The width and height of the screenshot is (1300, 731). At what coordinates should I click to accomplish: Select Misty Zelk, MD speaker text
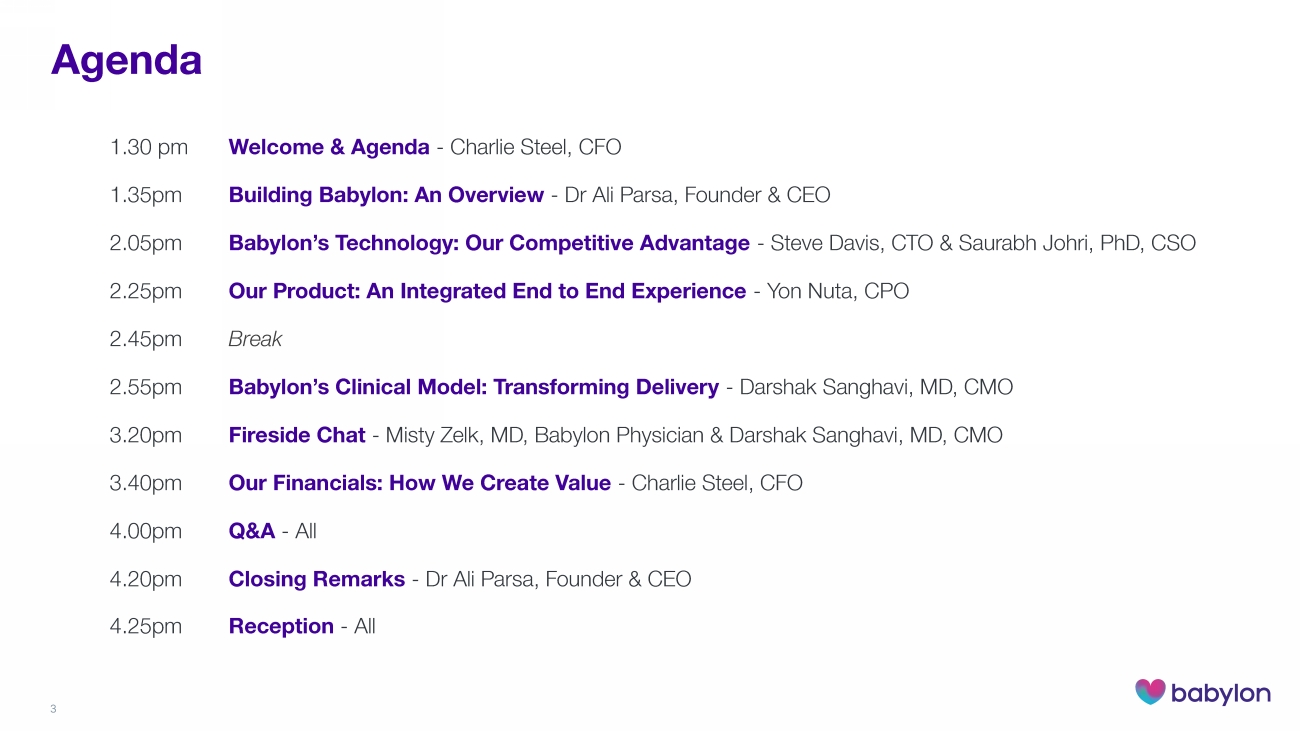tap(457, 435)
